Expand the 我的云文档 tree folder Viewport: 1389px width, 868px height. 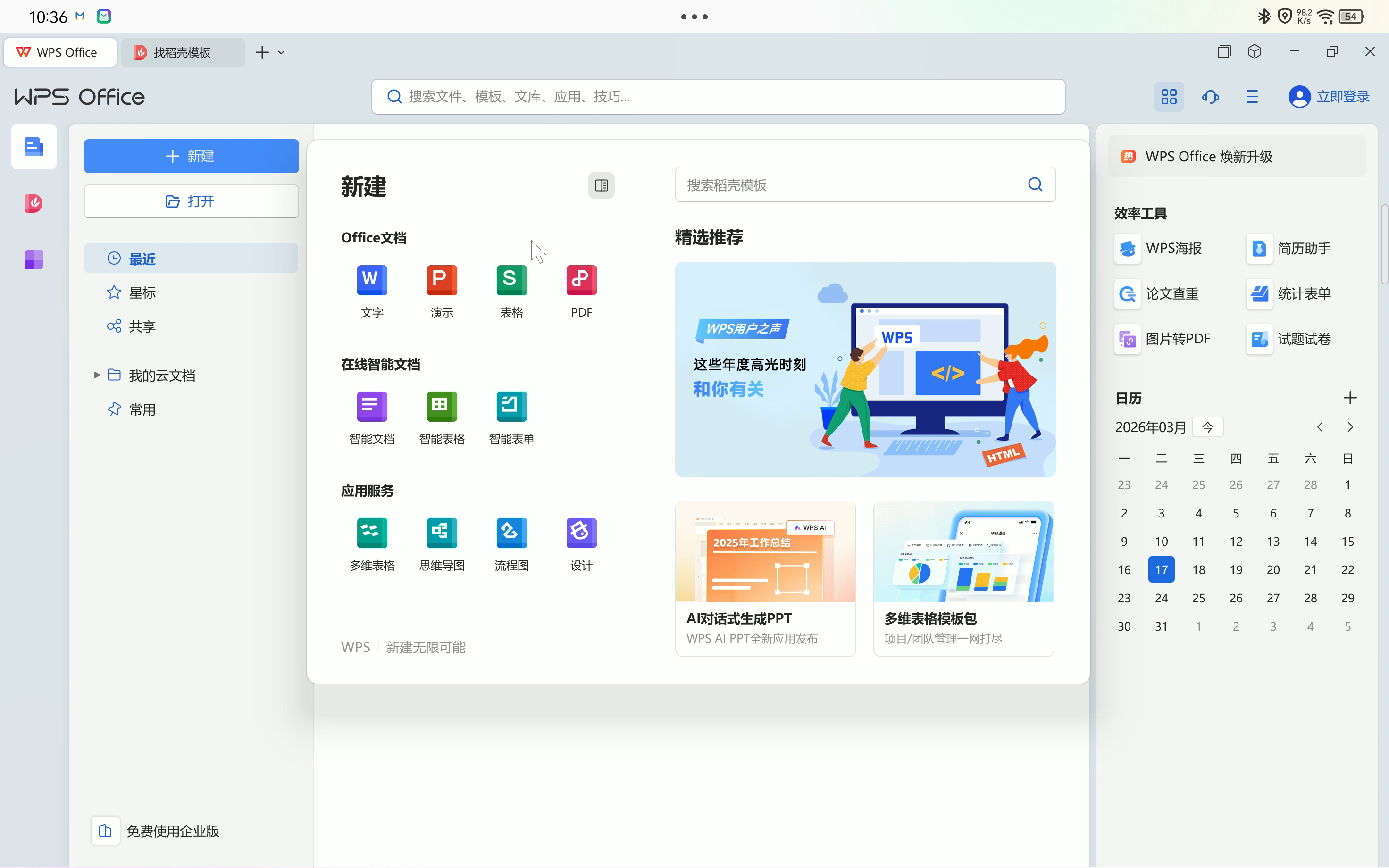point(96,376)
